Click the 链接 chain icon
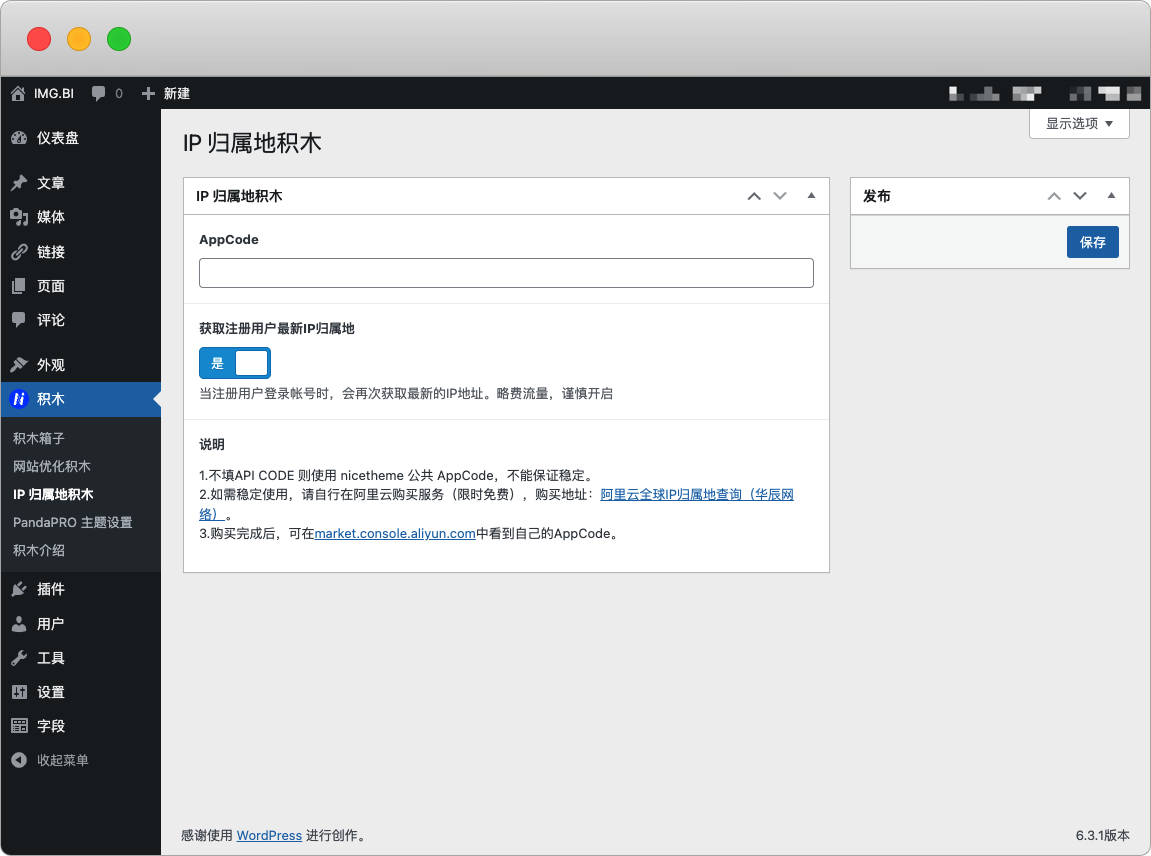Viewport: 1151px width, 856px height. tap(19, 252)
